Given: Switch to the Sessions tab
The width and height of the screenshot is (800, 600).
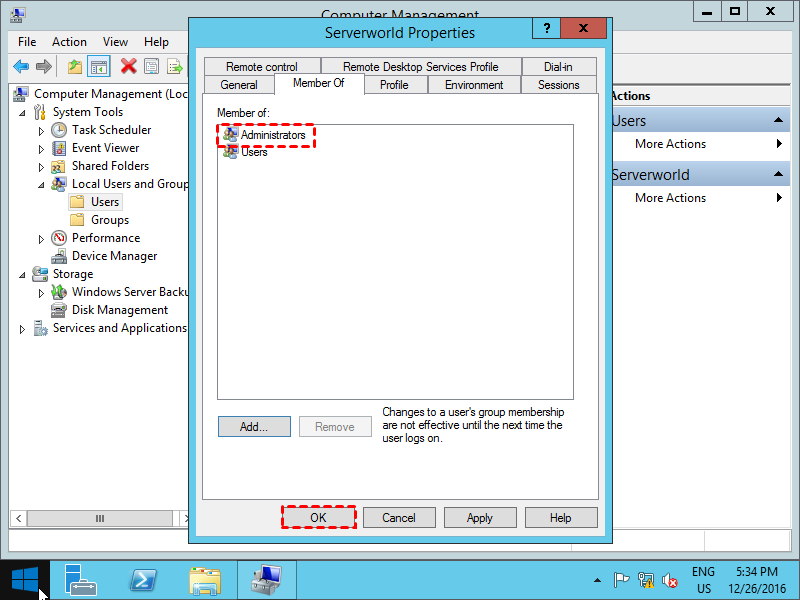Looking at the screenshot, I should 559,85.
